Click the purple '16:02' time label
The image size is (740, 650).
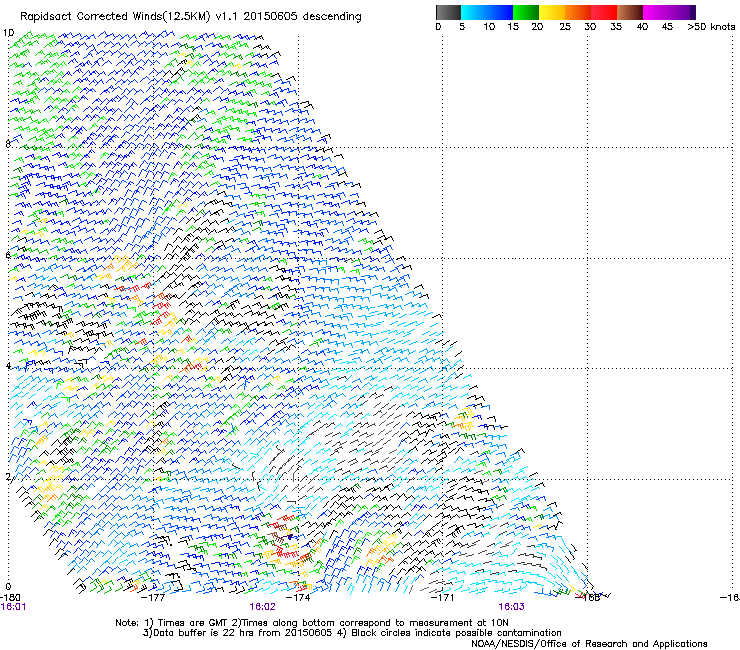click(262, 607)
